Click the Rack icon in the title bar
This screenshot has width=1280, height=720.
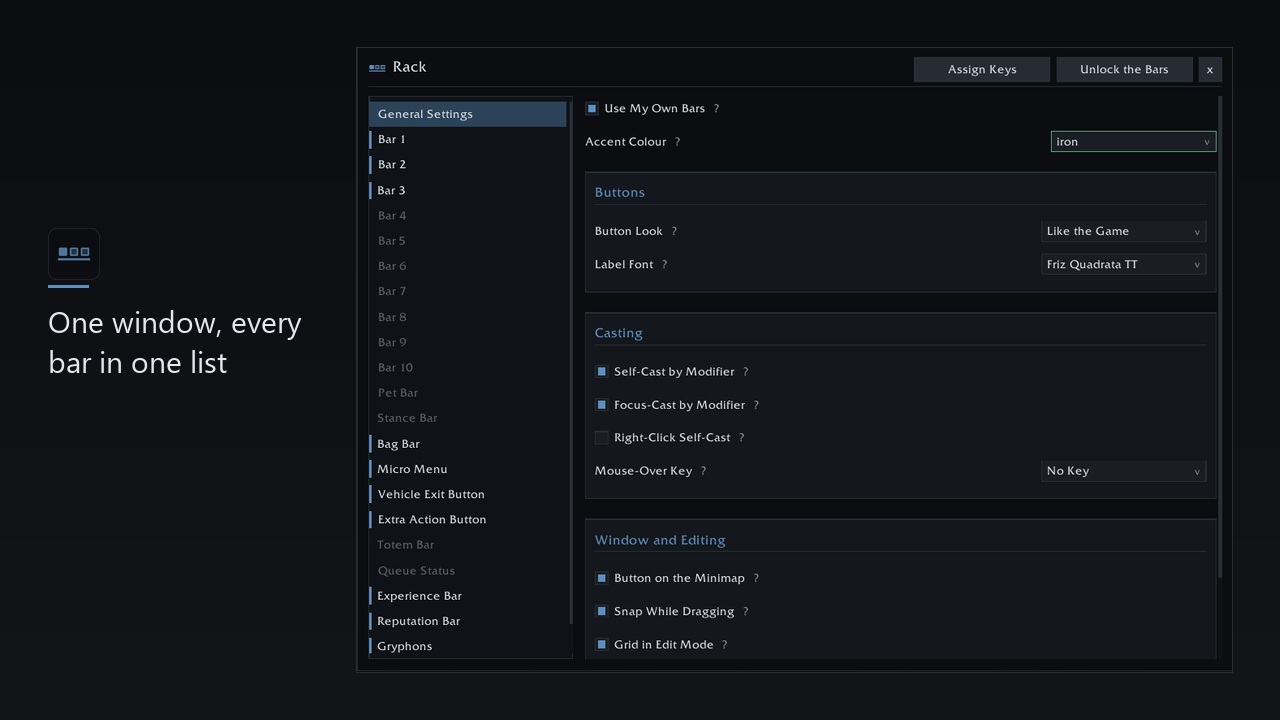coord(377,68)
